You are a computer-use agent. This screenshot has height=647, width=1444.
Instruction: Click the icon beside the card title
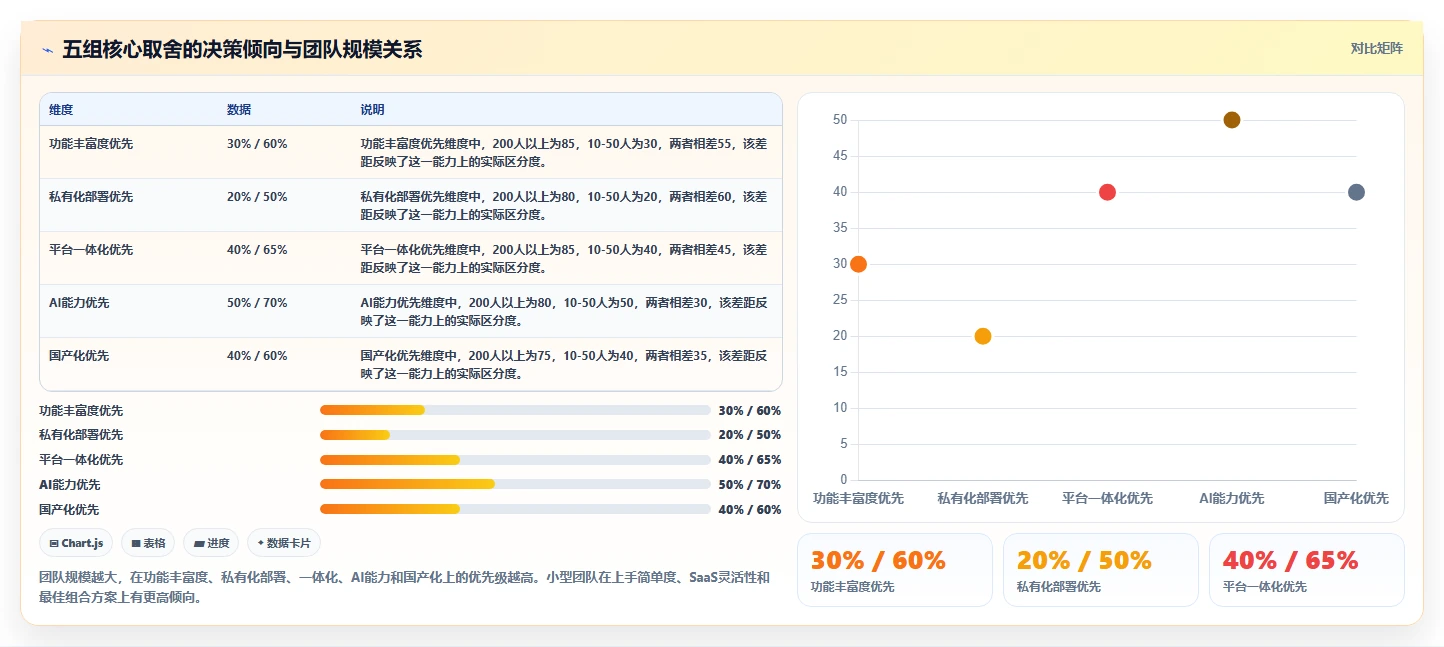point(47,50)
